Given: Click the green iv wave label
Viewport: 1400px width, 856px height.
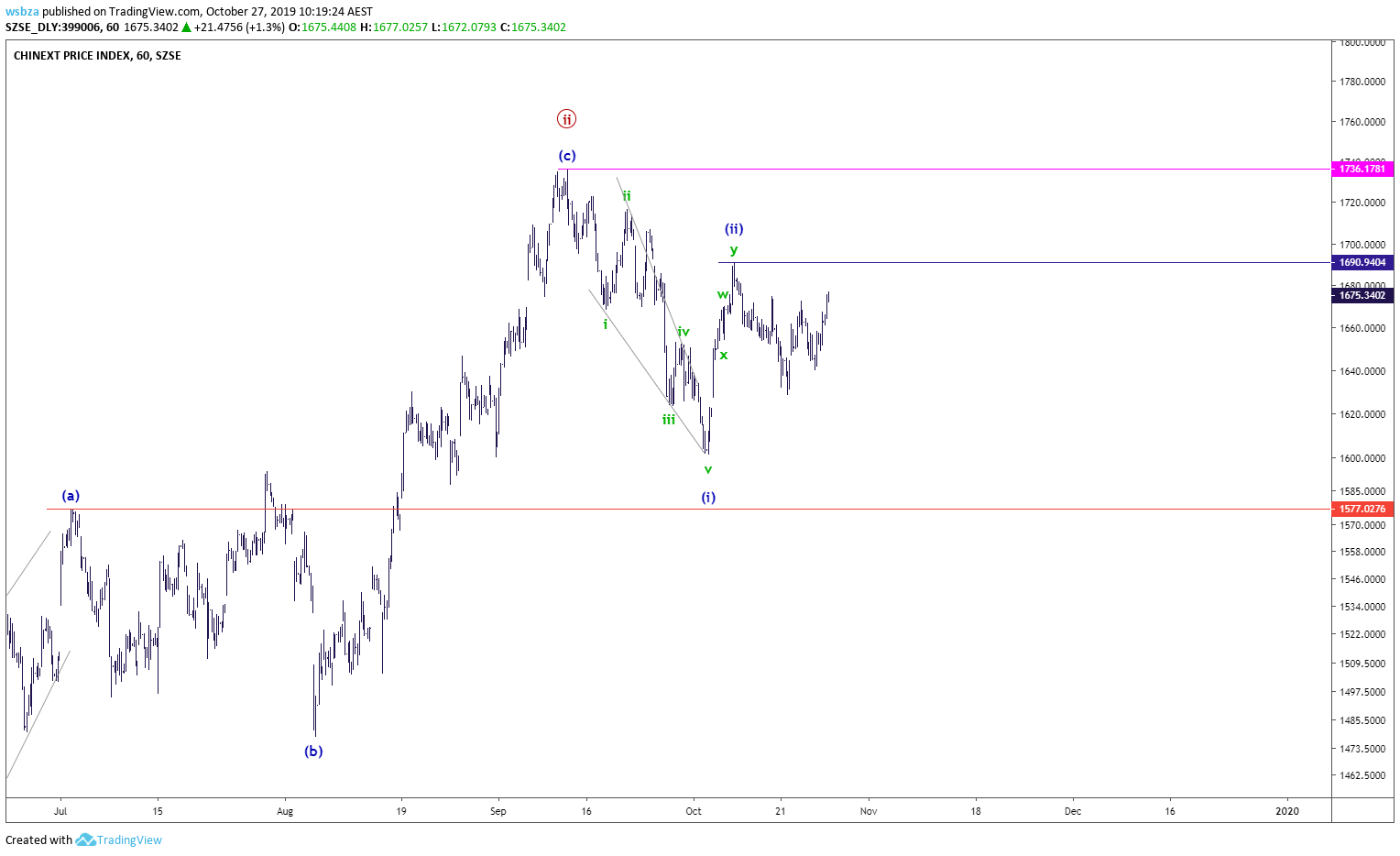Looking at the screenshot, I should tap(684, 332).
